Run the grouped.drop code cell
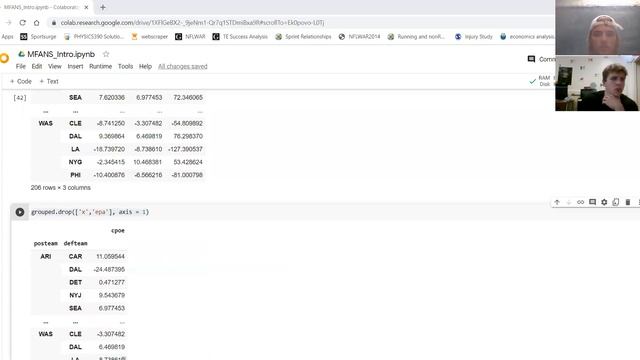Image resolution: width=640 pixels, height=360 pixels. [20, 212]
